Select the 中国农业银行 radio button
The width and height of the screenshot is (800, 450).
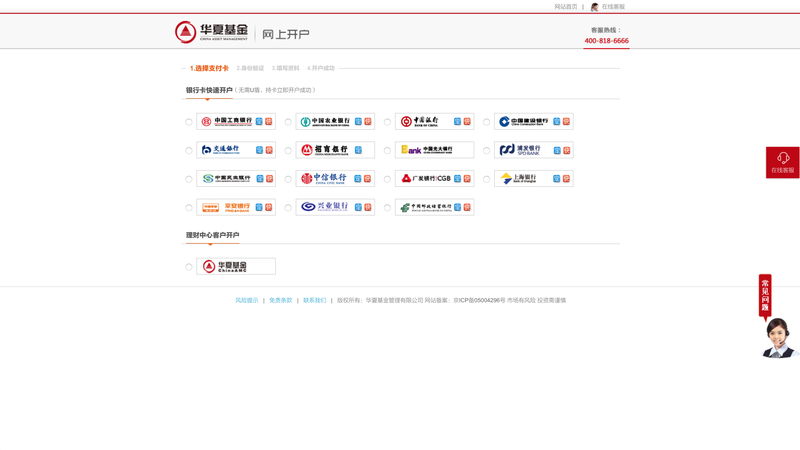tap(288, 122)
